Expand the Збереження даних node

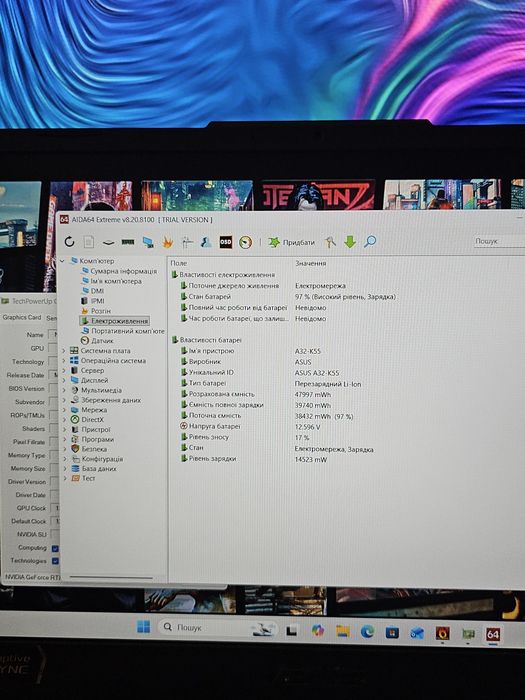(x=64, y=400)
